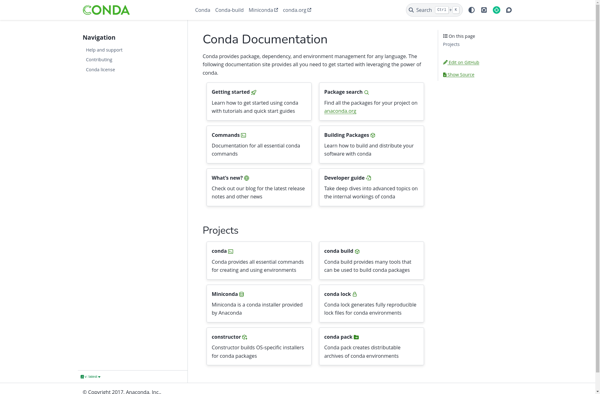Viewport: 600px width, 394px height.
Task: Open the Developer guide card title
Action: click(x=344, y=177)
